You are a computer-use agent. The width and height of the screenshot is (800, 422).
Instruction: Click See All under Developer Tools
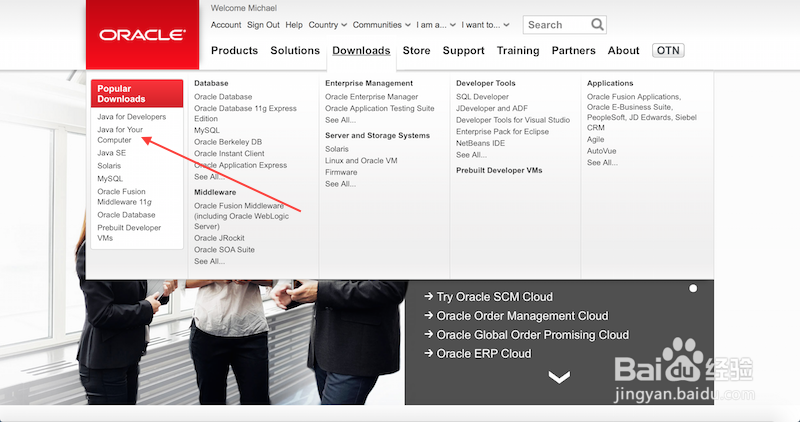(471, 155)
